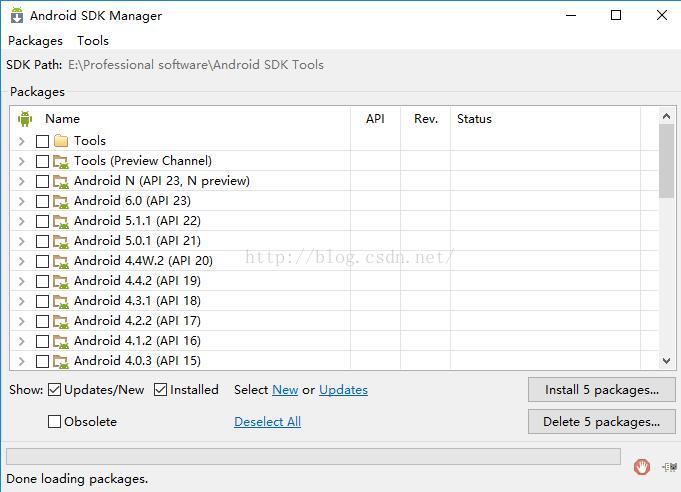
Task: Expand the Android 4.1.2 (API 16) node
Action: pyautogui.click(x=21, y=341)
